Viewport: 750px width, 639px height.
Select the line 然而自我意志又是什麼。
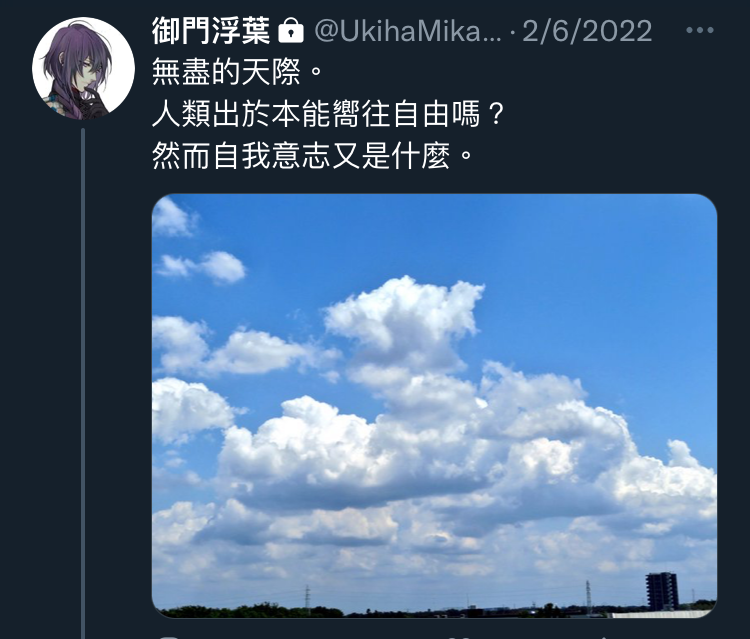click(312, 156)
